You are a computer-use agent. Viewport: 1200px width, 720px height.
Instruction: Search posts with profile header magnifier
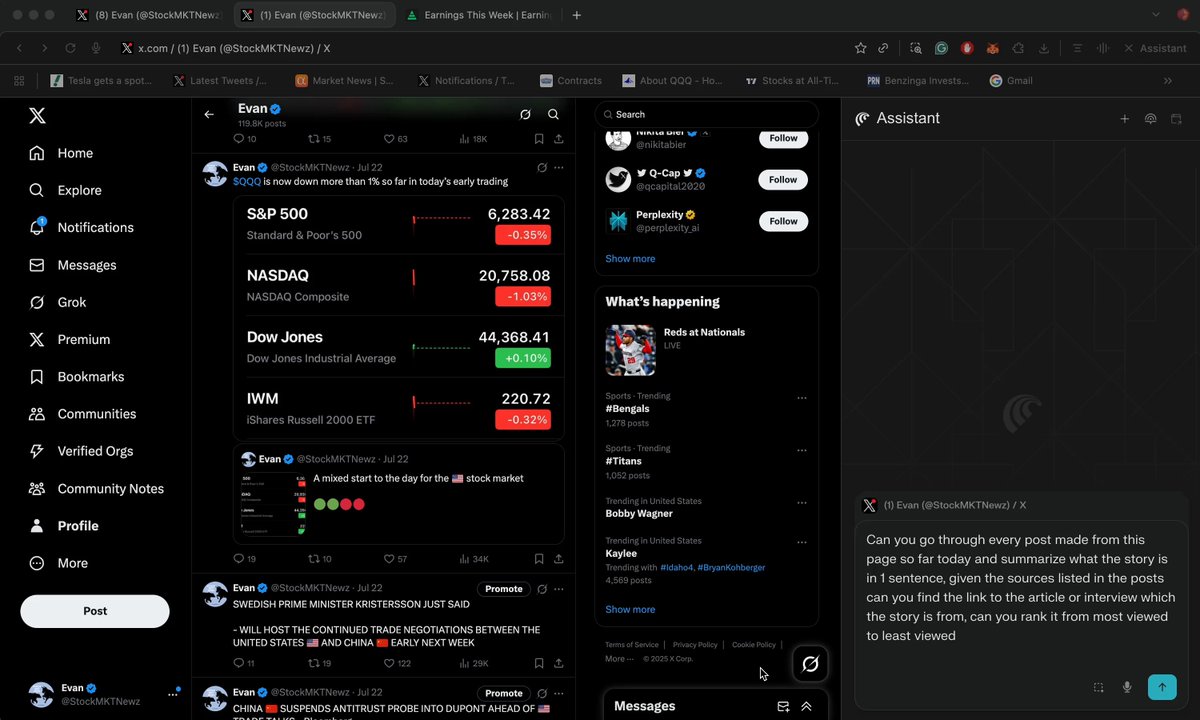click(553, 114)
